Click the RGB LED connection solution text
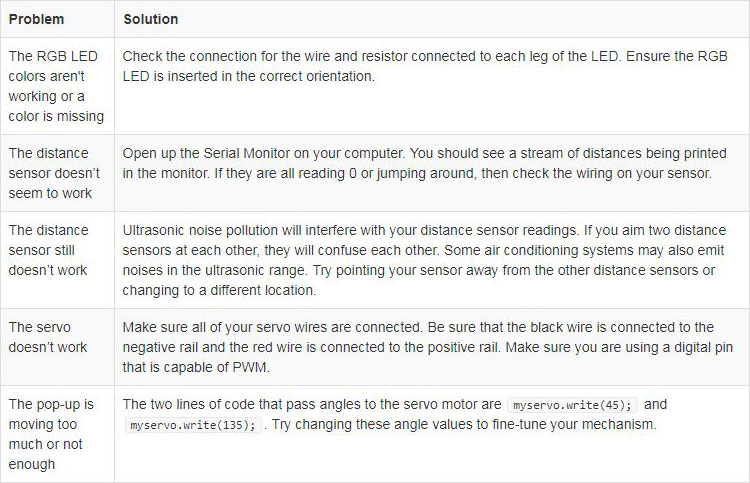The width and height of the screenshot is (750, 483). [425, 66]
